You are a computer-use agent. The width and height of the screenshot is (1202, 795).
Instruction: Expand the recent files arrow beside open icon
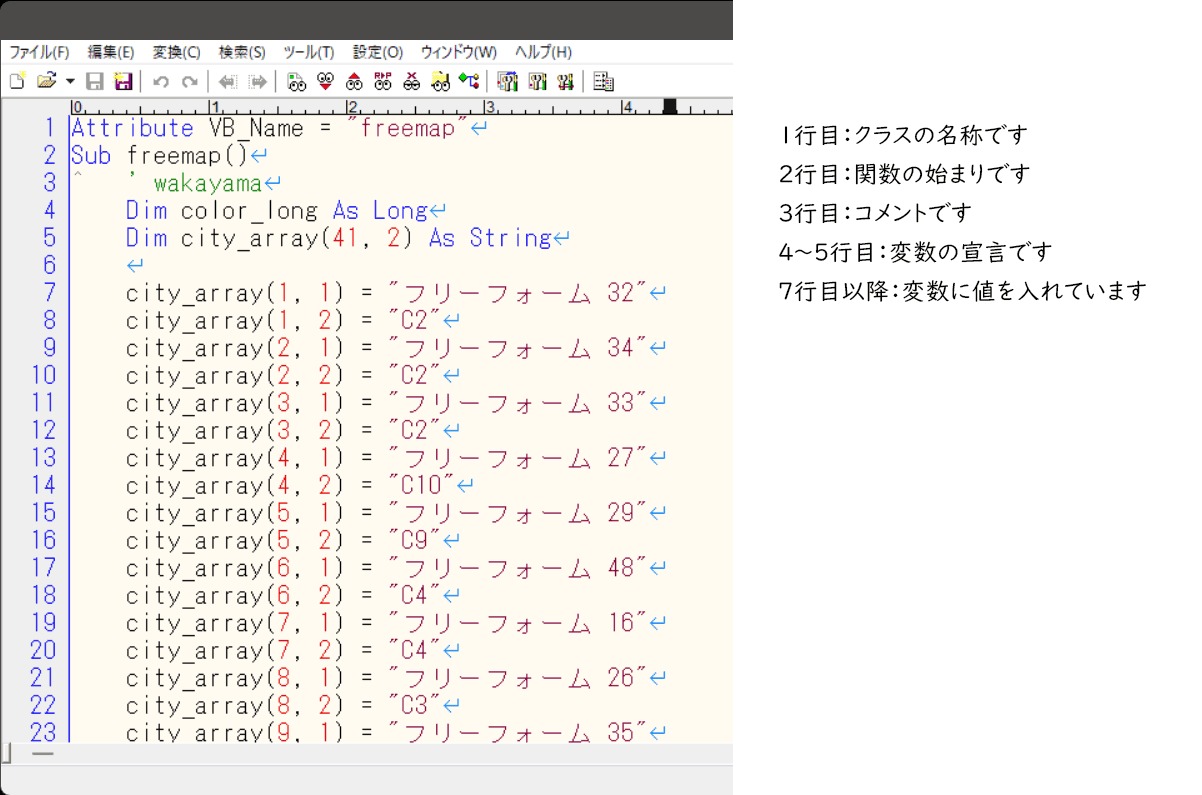coord(70,81)
